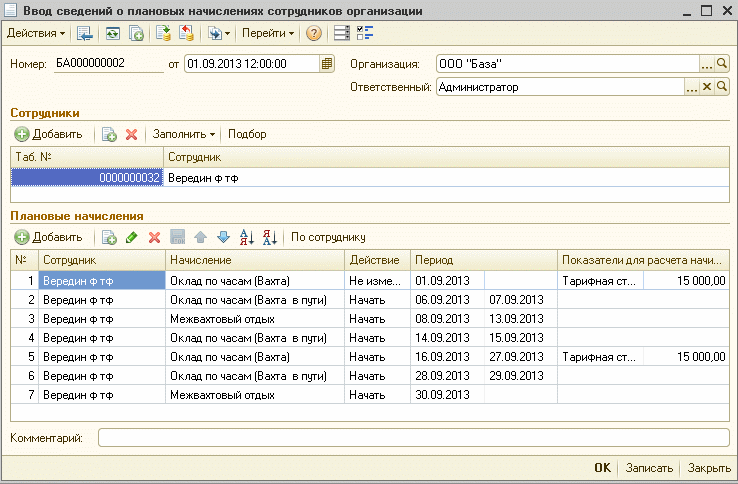Click the Номер field БА000000002
This screenshot has width=738, height=484.
[x=109, y=64]
